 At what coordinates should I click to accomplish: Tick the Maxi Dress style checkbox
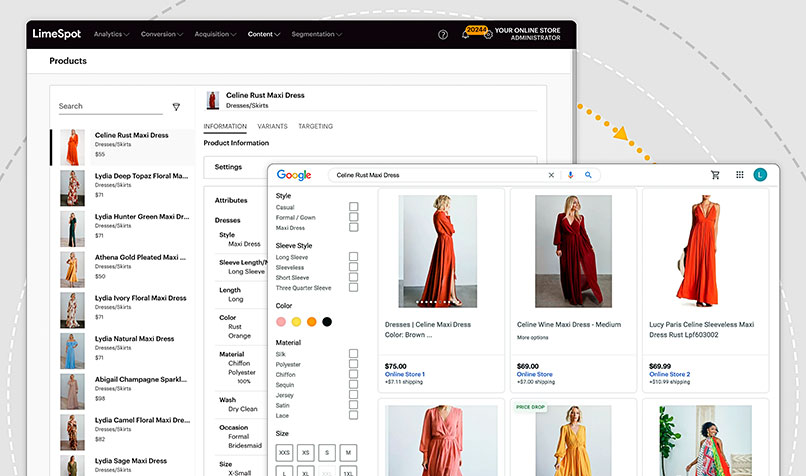(x=354, y=227)
